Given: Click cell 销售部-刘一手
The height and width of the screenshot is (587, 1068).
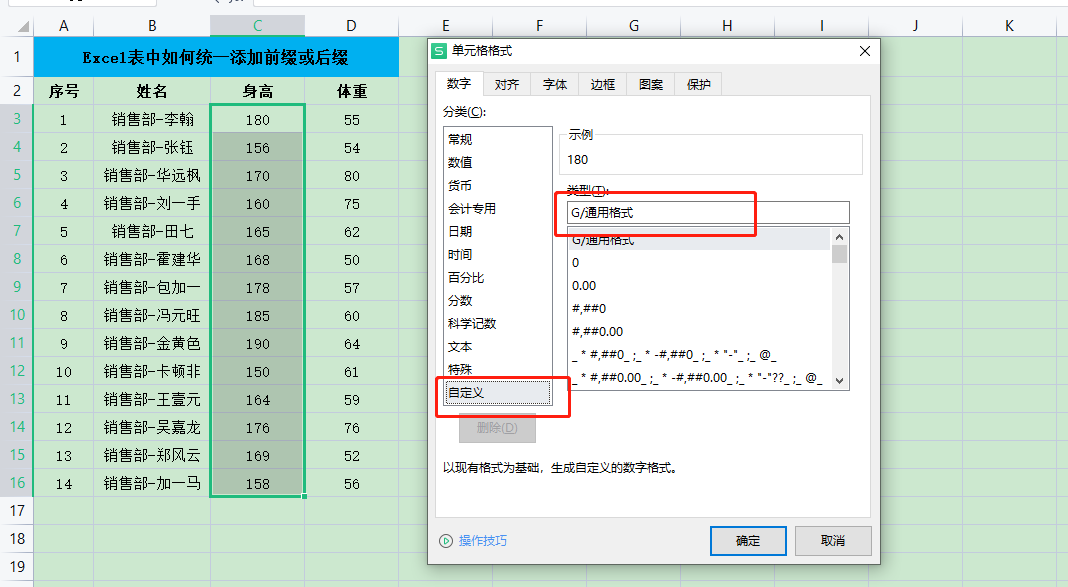Looking at the screenshot, I should pos(152,204).
